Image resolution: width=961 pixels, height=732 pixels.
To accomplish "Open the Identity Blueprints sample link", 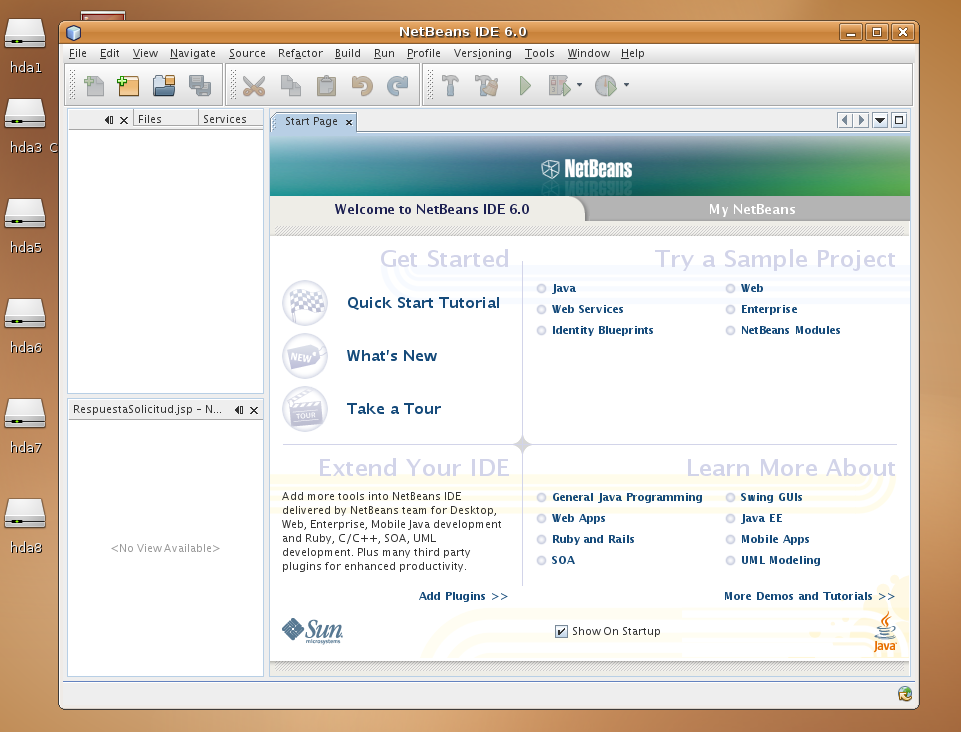I will click(x=602, y=330).
